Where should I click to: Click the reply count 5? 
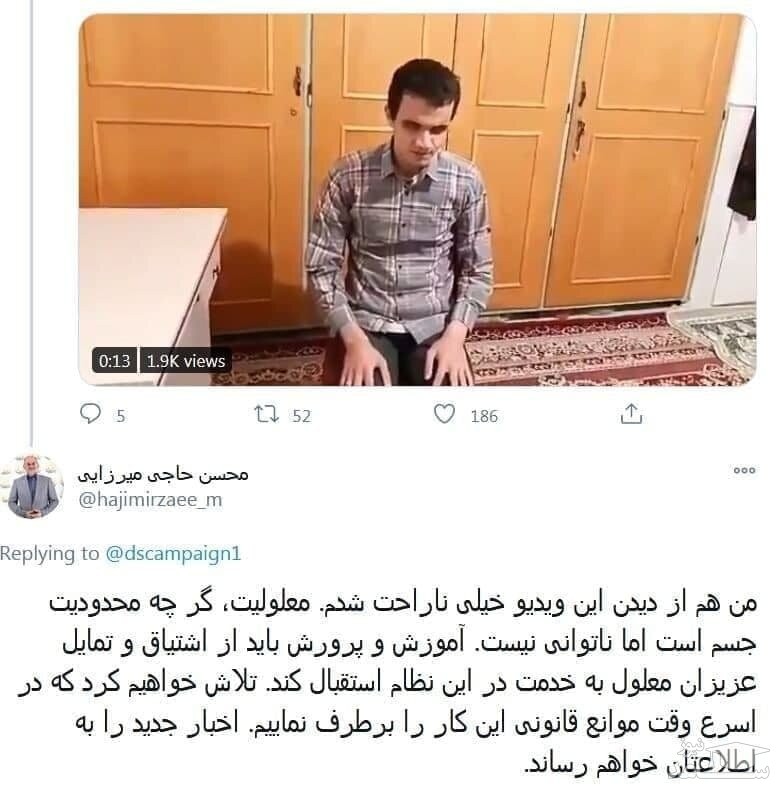(120, 416)
